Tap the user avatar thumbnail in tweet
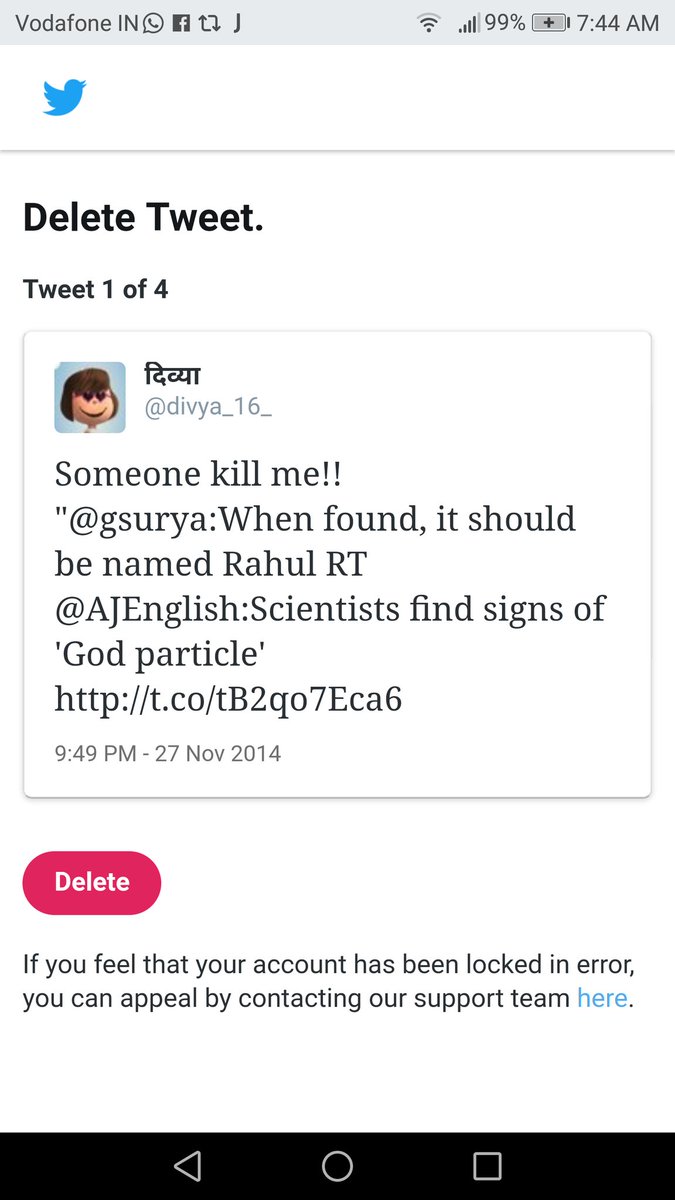Image resolution: width=675 pixels, height=1200 pixels. coord(90,397)
